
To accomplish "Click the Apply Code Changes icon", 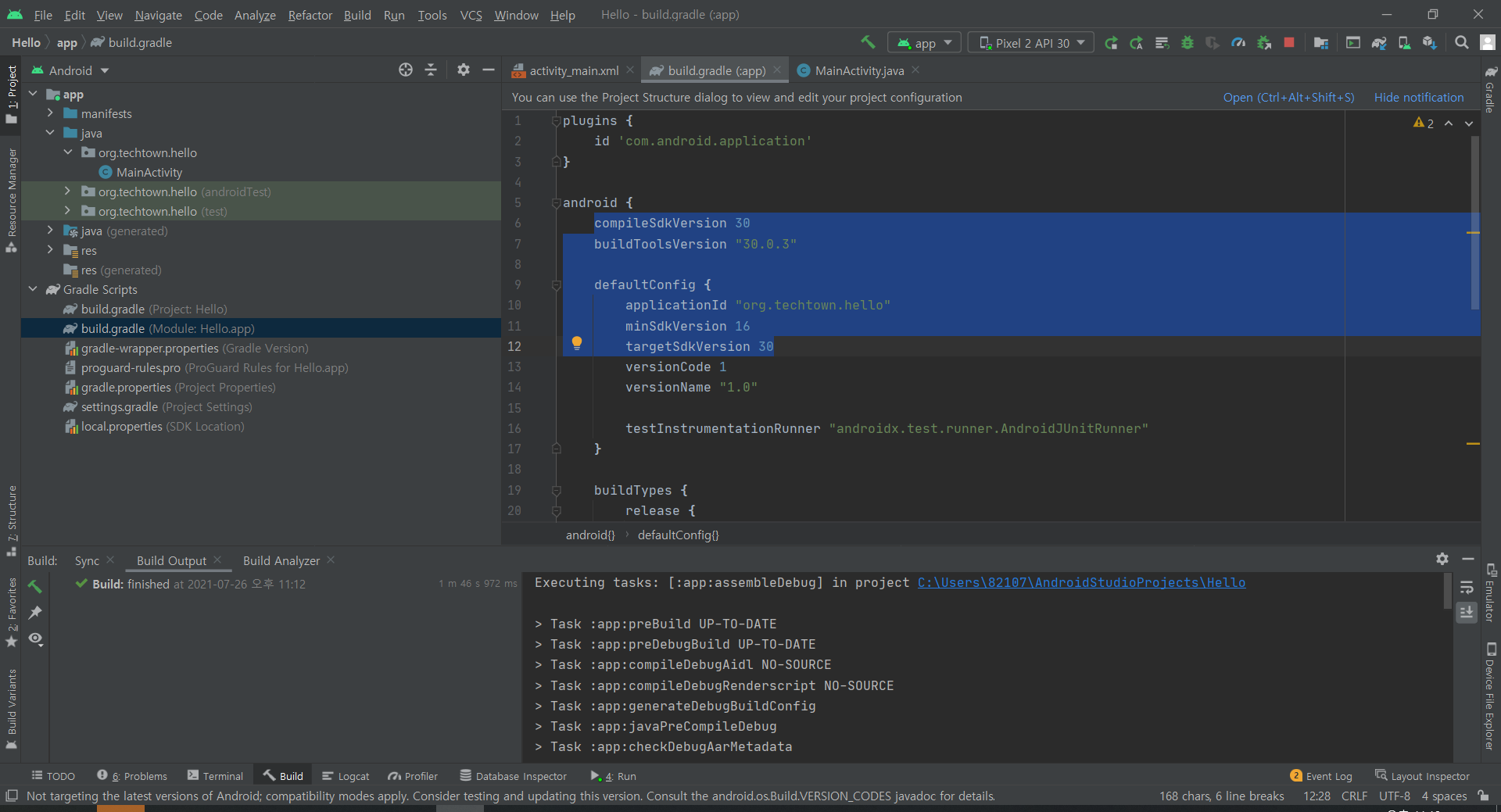I will 1162,43.
